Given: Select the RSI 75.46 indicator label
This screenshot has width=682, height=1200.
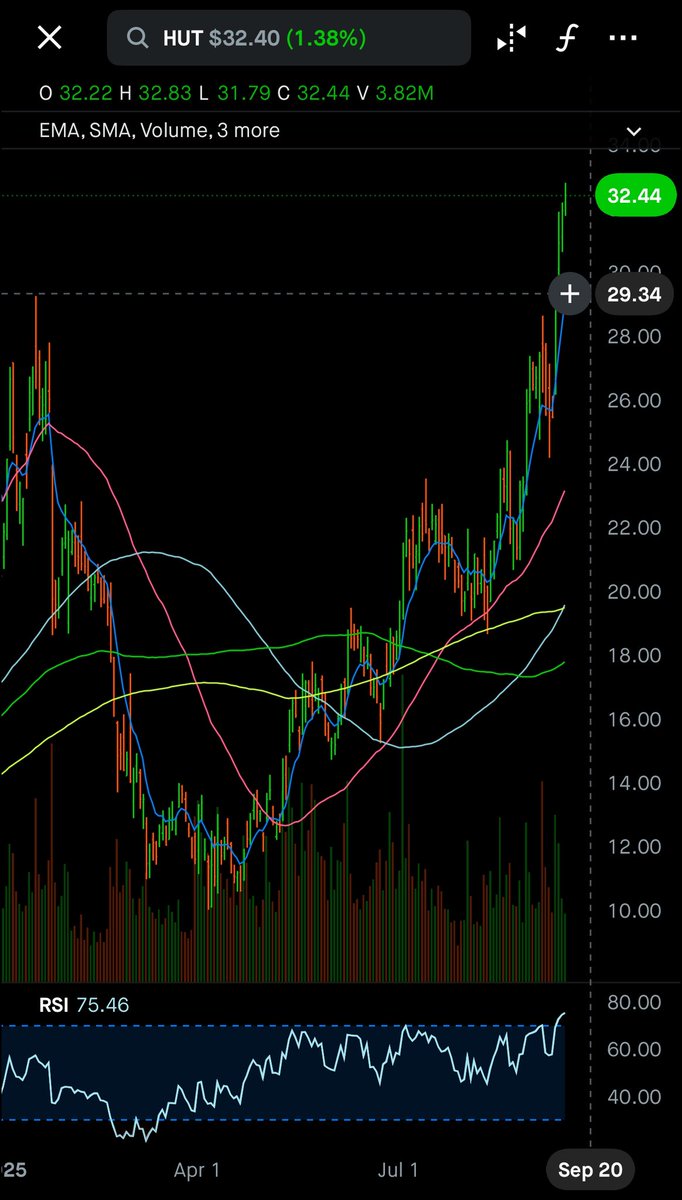Looking at the screenshot, I should pos(84,1005).
